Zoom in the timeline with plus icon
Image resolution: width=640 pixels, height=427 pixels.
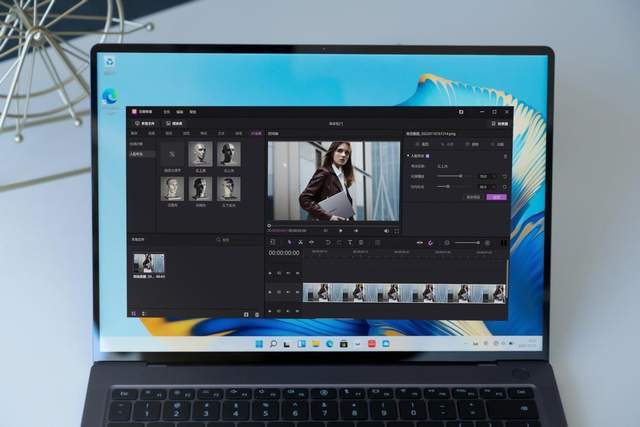click(x=487, y=243)
